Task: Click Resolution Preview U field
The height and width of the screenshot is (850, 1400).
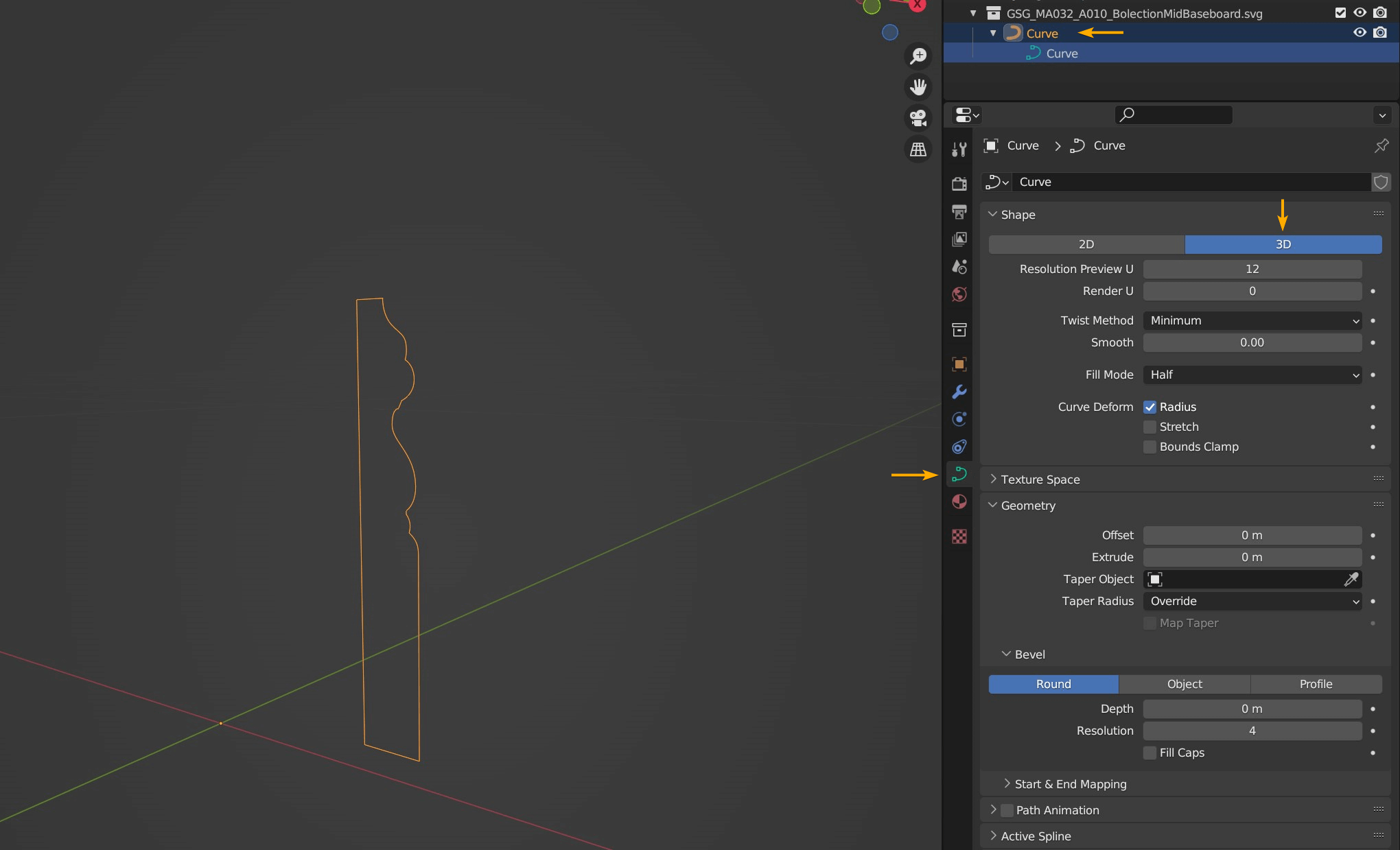Action: pos(1252,269)
